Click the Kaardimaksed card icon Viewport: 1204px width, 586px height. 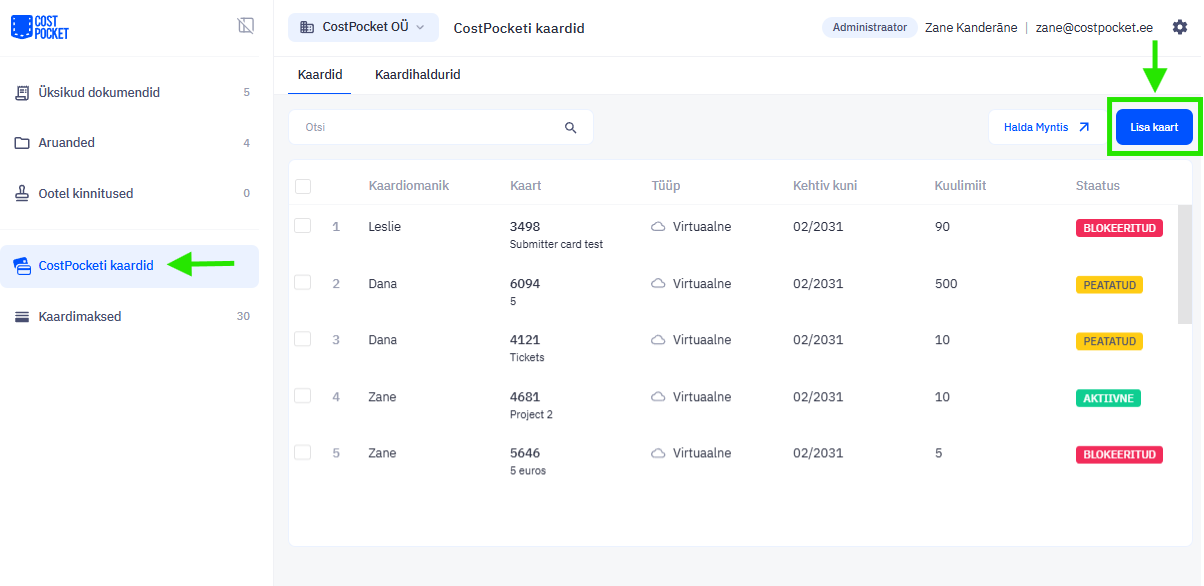pyautogui.click(x=22, y=317)
